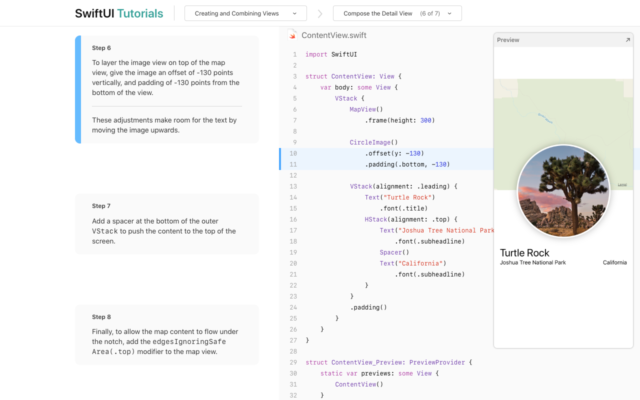Click the Joshua Tree National Park preview text
Screen dimensions: 640x400
coord(533,262)
